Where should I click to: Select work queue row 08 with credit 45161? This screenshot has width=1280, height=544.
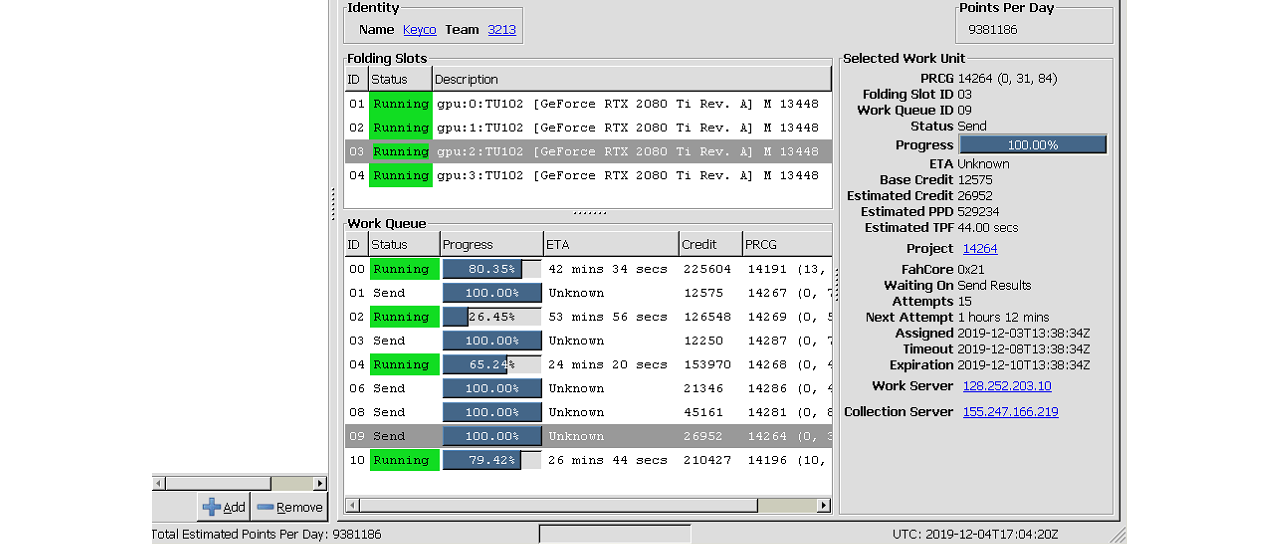tap(588, 413)
